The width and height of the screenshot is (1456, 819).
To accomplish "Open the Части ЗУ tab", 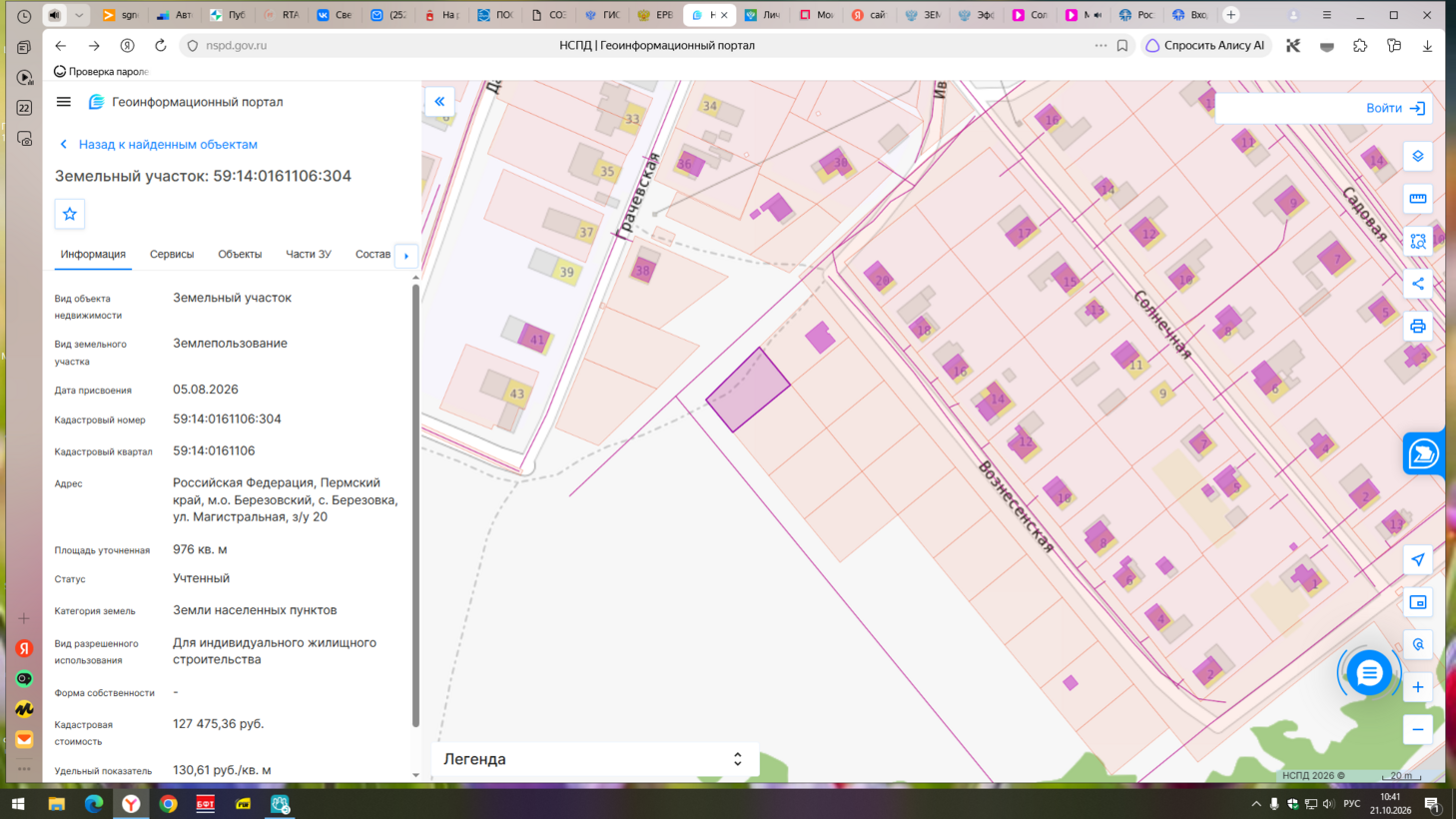I will pyautogui.click(x=309, y=255).
